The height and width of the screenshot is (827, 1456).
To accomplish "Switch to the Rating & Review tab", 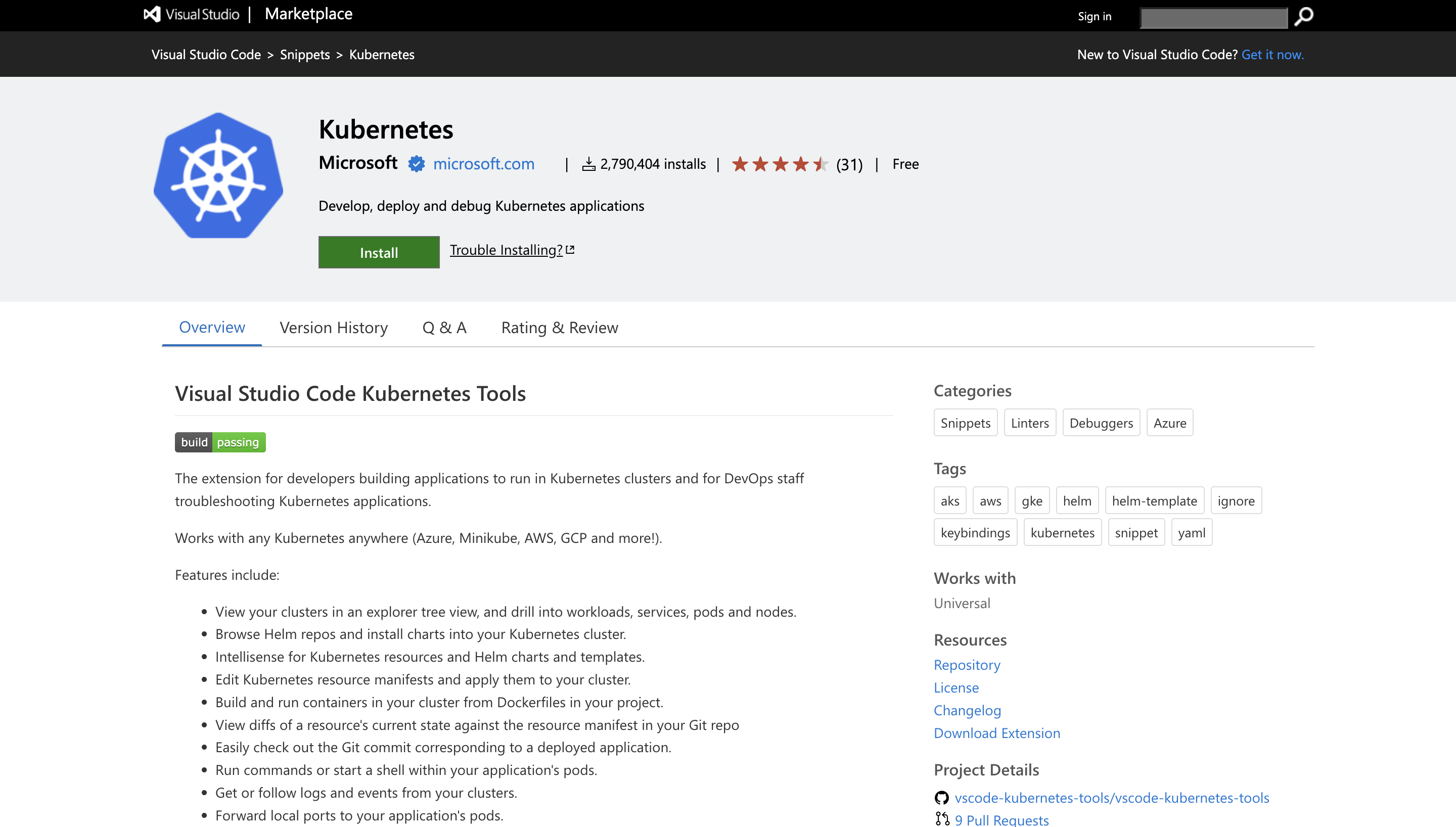I will [560, 326].
